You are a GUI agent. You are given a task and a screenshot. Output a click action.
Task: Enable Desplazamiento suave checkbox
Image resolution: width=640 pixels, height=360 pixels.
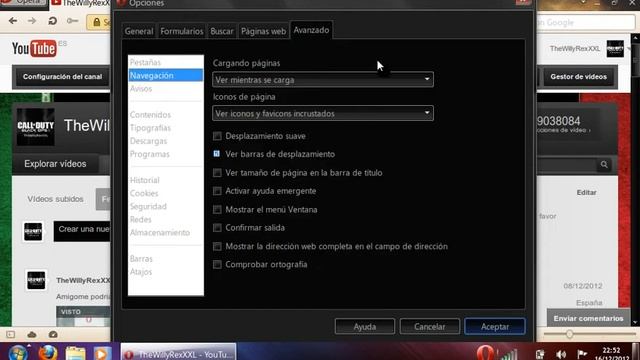pos(217,136)
